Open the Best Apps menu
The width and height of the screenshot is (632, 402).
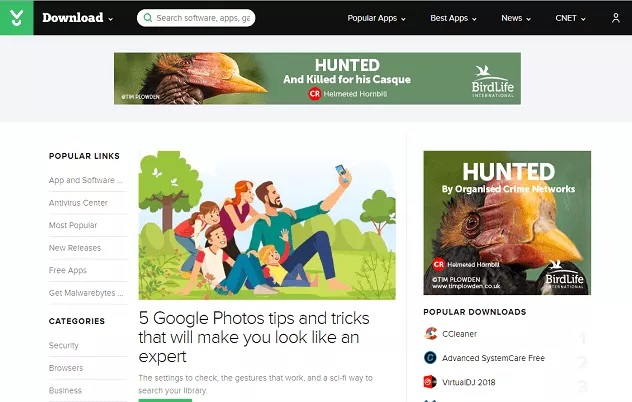pos(453,18)
